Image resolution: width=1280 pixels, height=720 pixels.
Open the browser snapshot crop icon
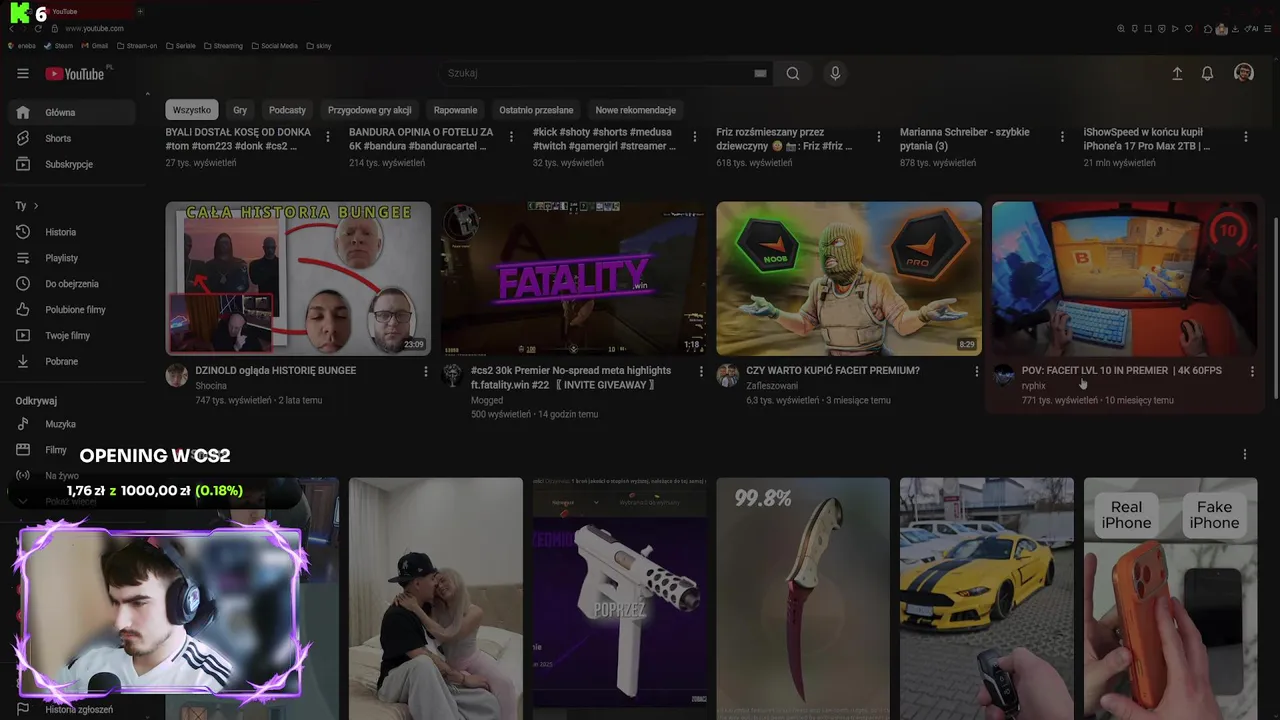1148,29
